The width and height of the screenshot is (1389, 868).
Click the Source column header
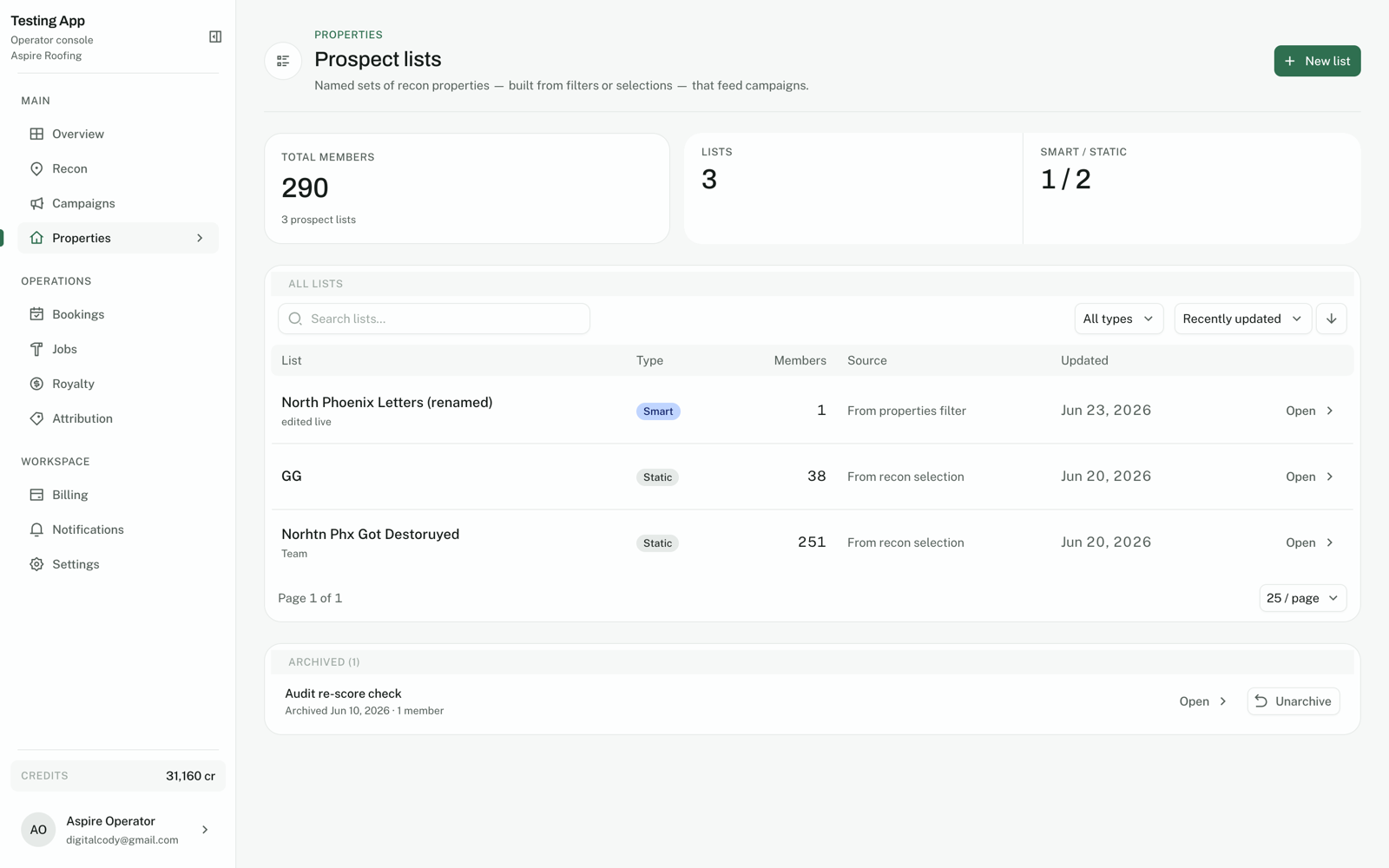[x=867, y=360]
